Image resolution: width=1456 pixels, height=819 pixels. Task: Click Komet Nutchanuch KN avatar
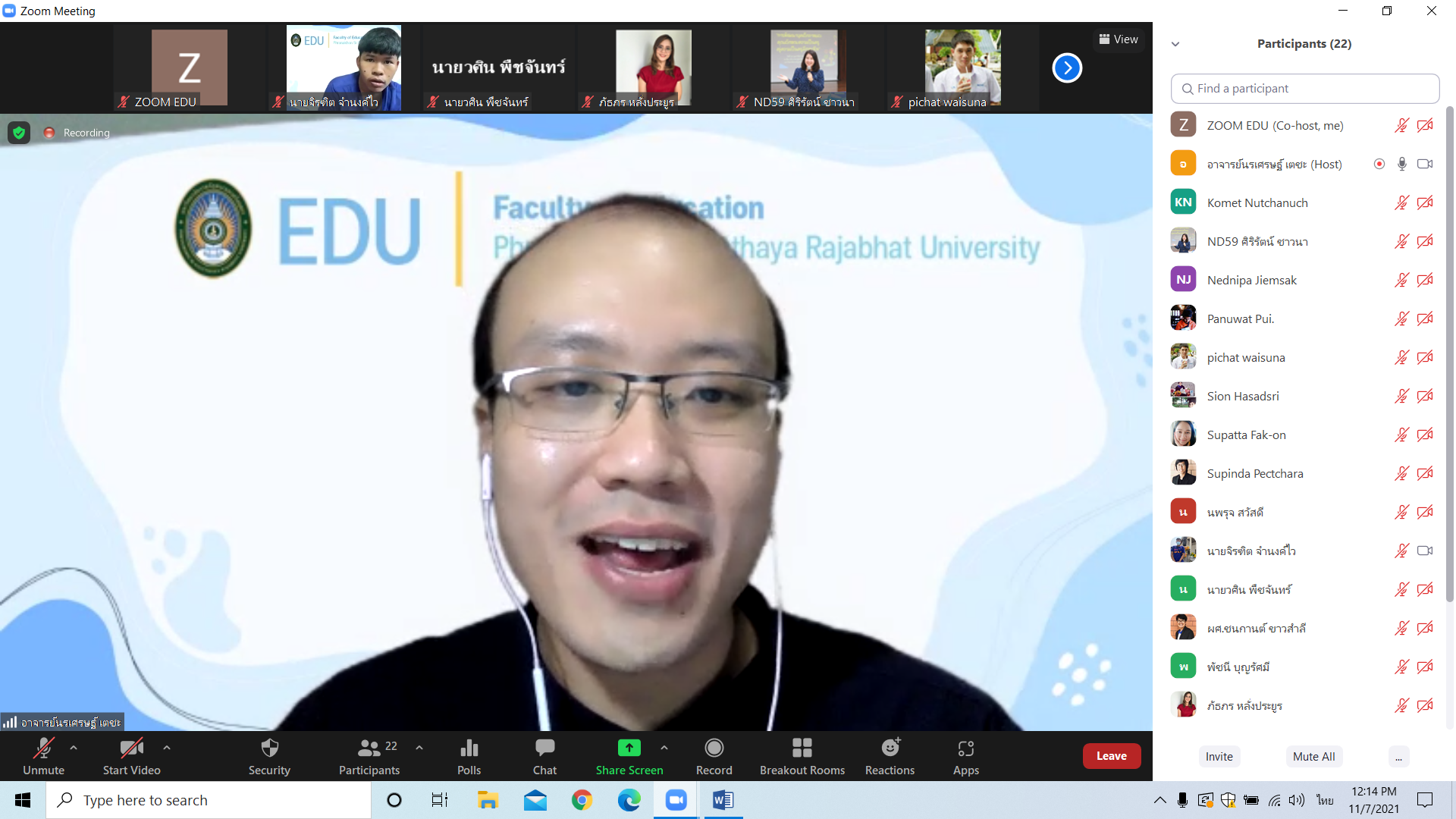coord(1183,202)
